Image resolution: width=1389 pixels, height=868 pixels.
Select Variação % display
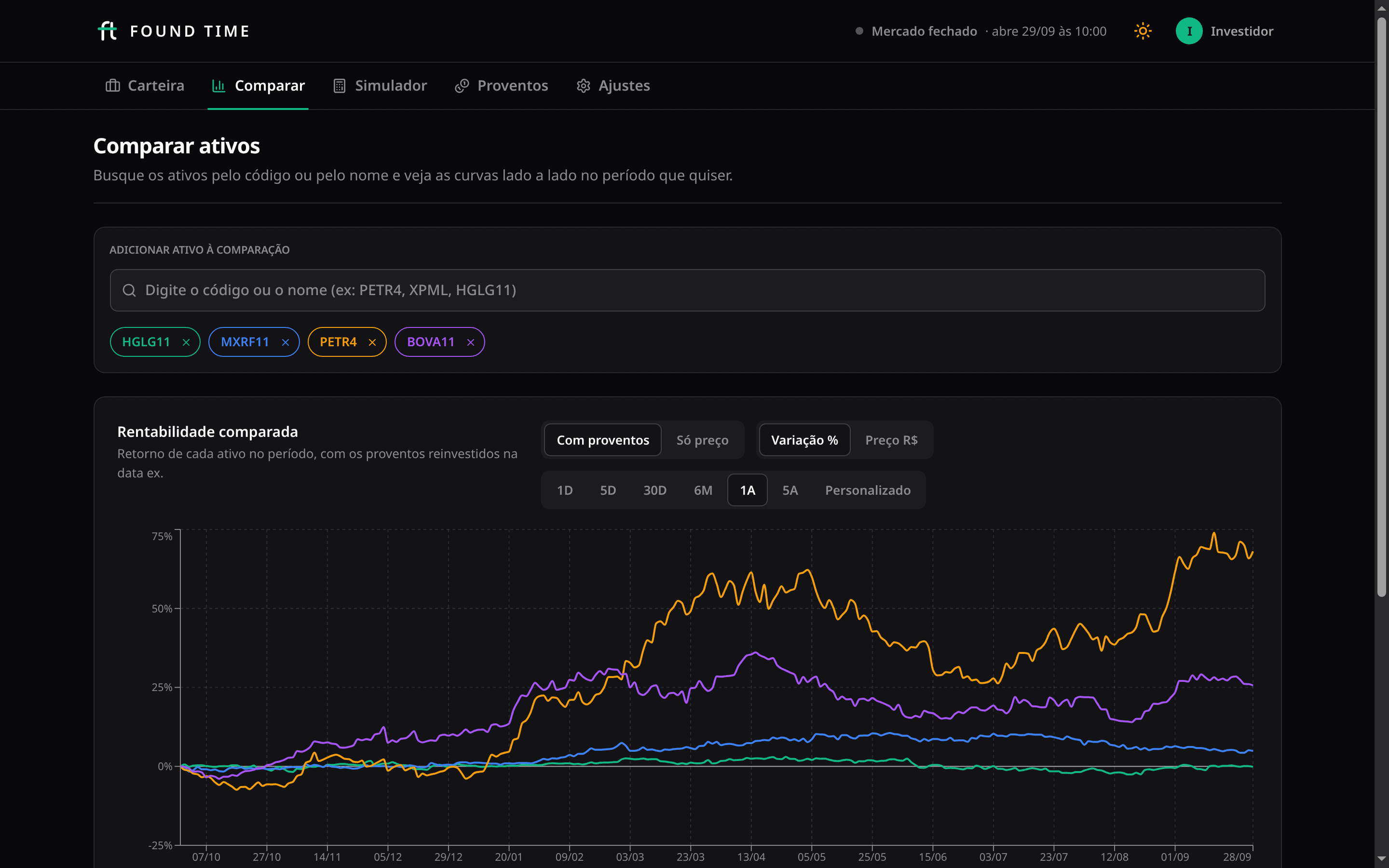click(x=804, y=440)
